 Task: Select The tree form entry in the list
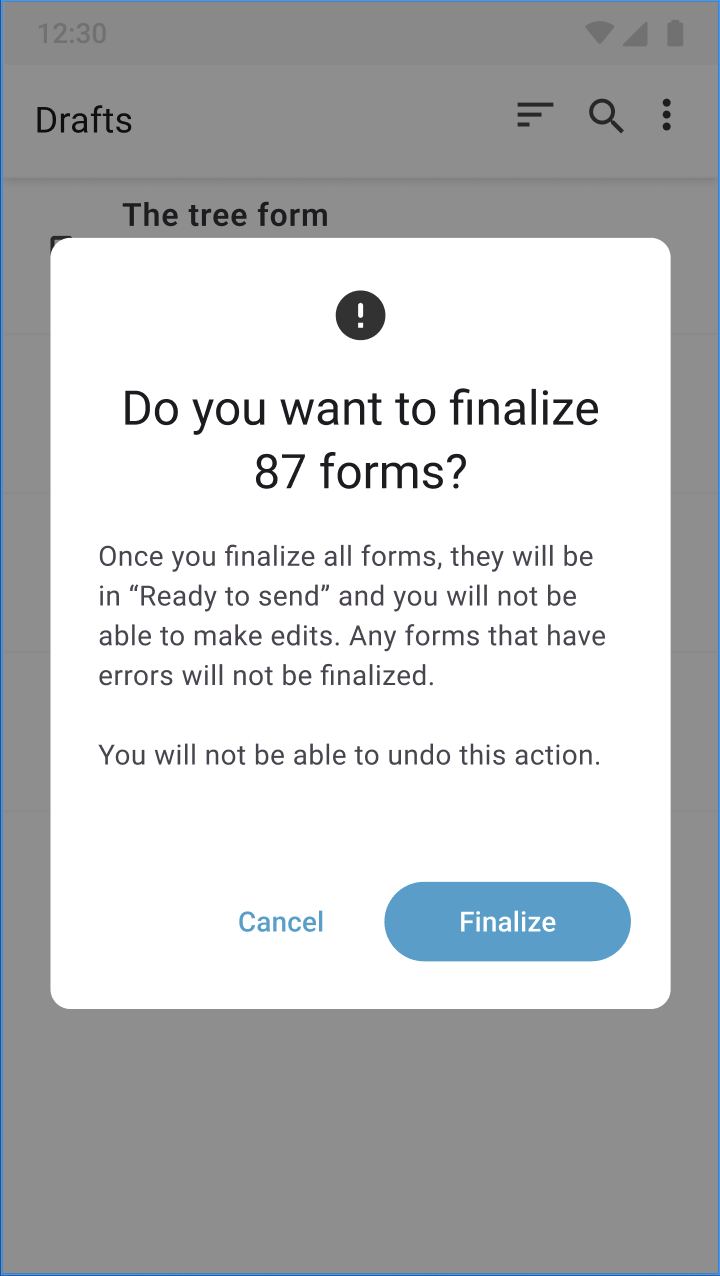pyautogui.click(x=225, y=214)
